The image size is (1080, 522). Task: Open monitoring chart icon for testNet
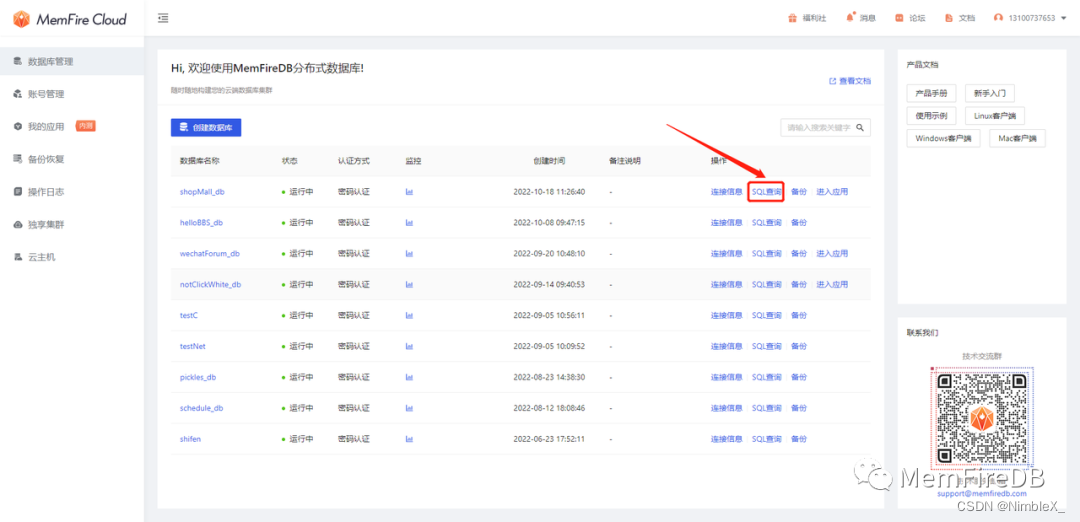point(409,346)
